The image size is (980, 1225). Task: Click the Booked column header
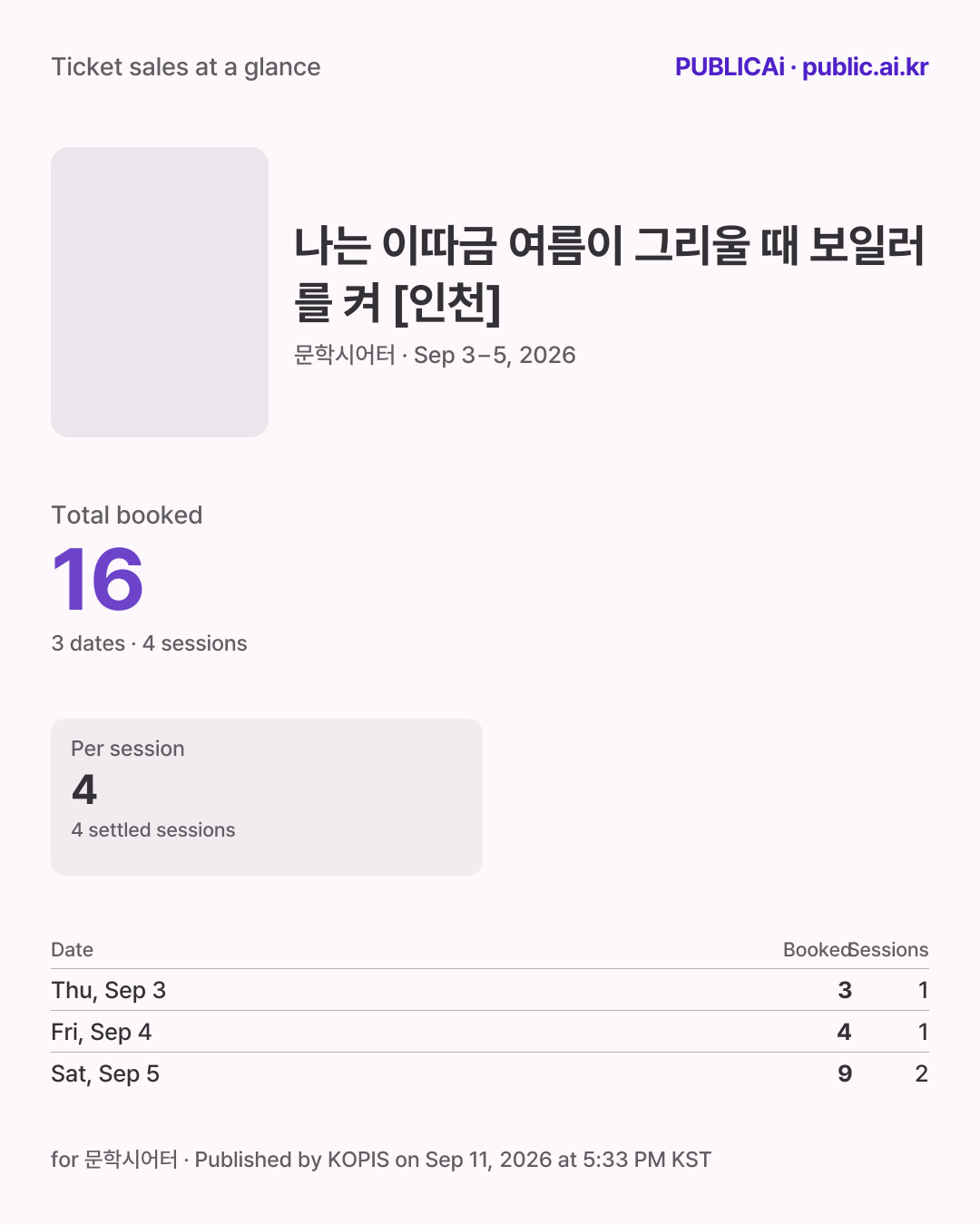pos(818,949)
